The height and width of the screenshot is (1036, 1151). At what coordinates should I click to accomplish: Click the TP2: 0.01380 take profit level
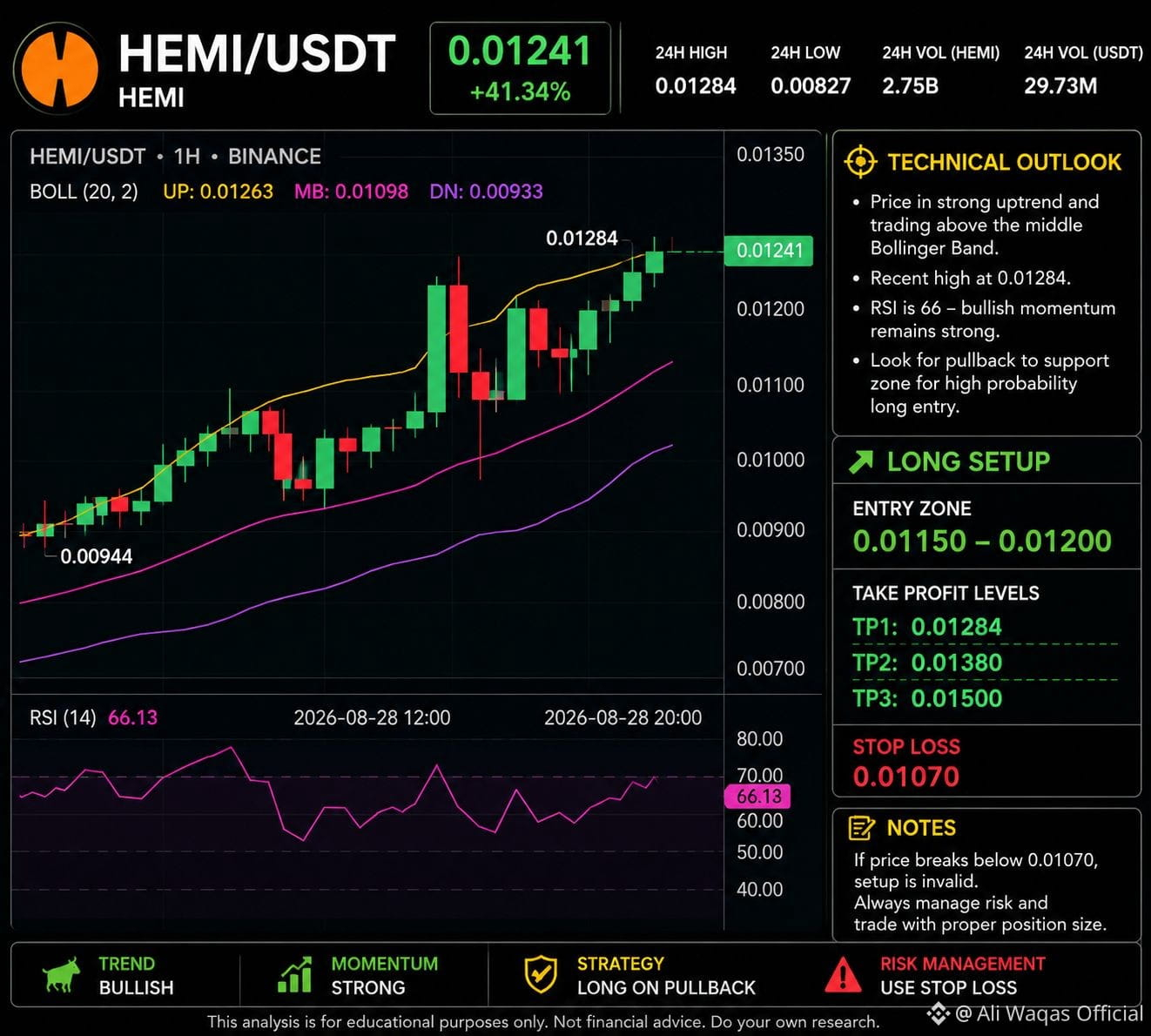click(927, 663)
